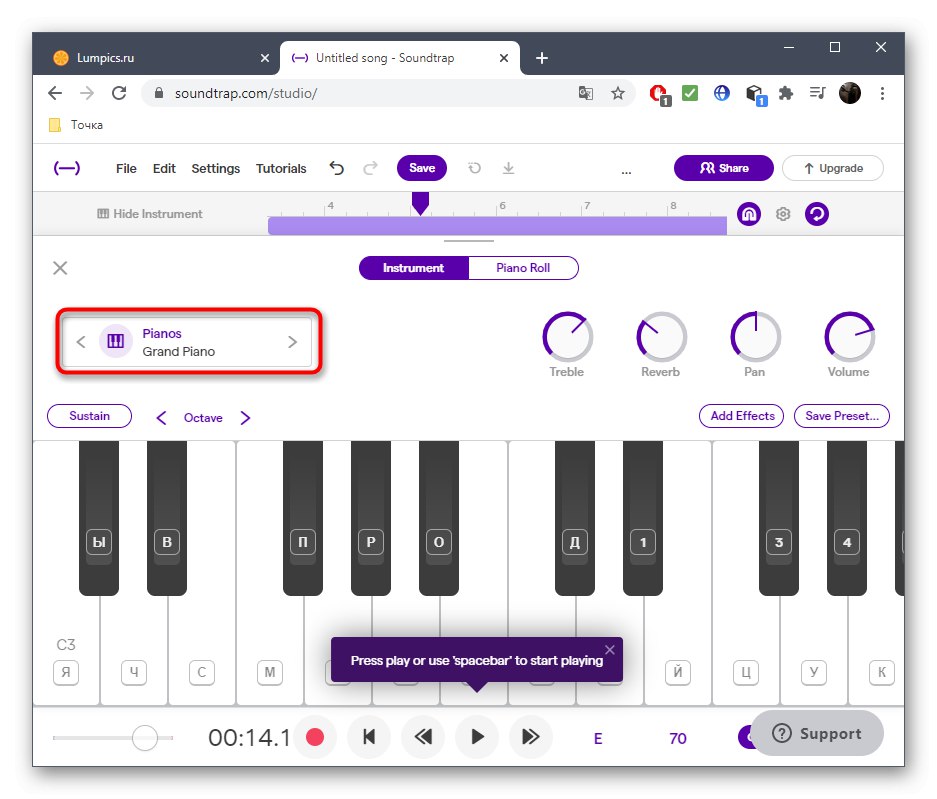Reload the Soundtrap page
This screenshot has height=799, width=937.
coord(119,93)
